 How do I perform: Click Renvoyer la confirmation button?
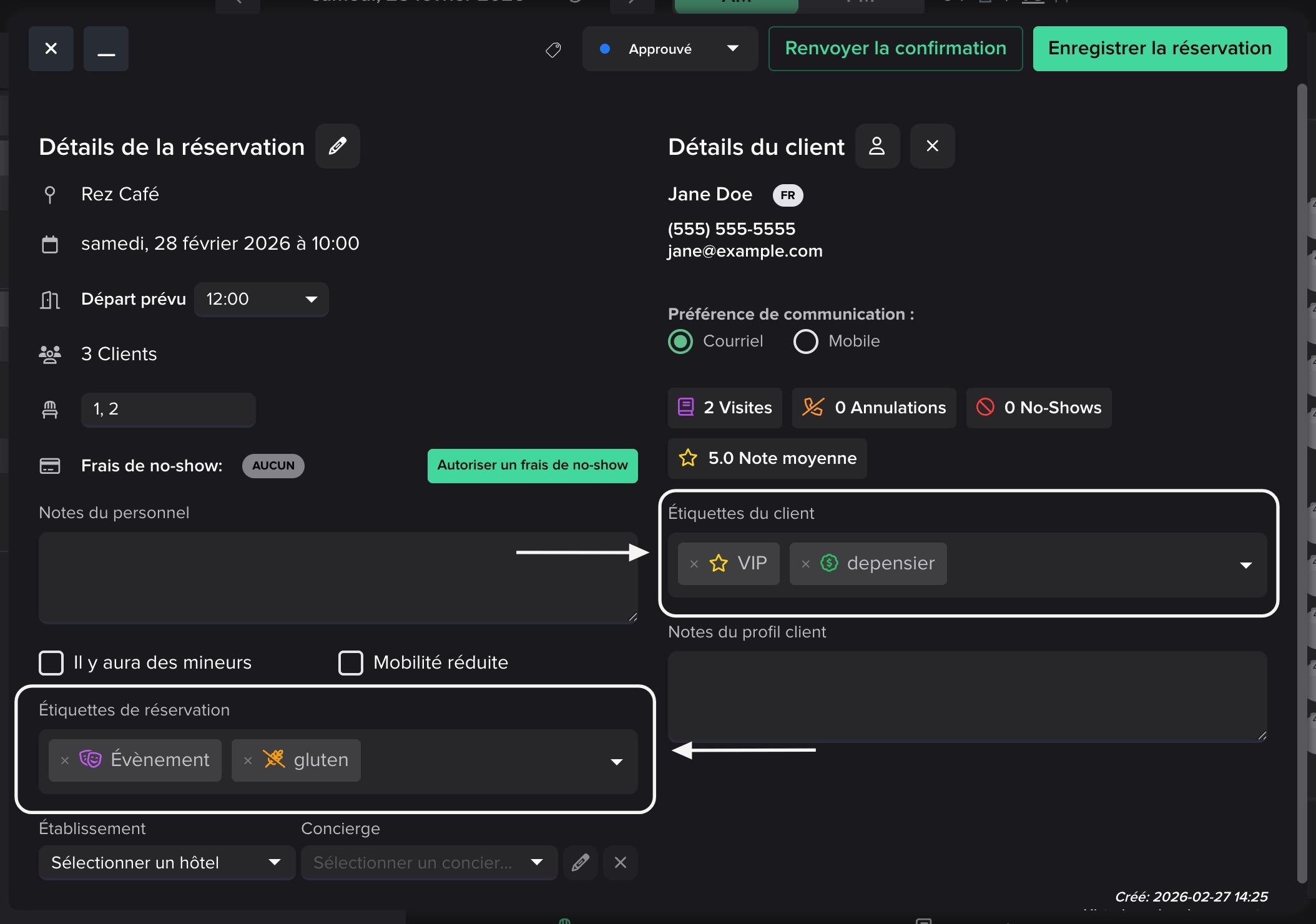895,49
